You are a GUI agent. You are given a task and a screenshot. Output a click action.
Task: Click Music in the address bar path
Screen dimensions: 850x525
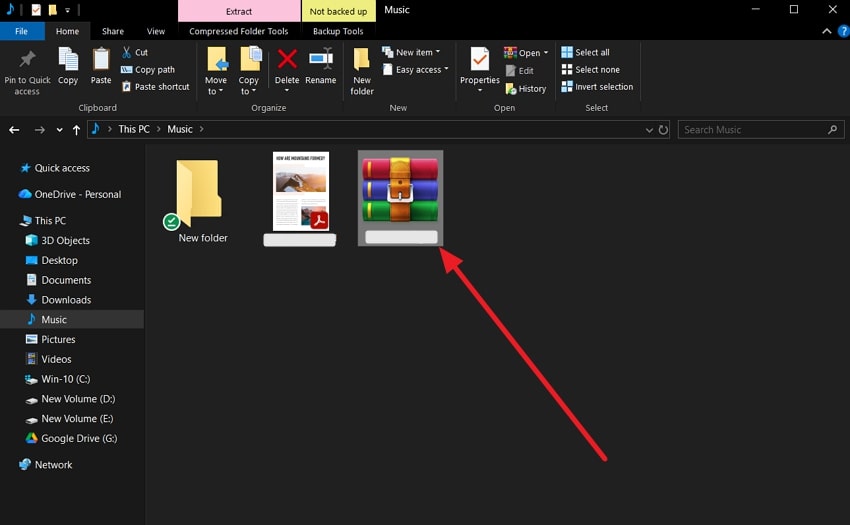coord(179,129)
